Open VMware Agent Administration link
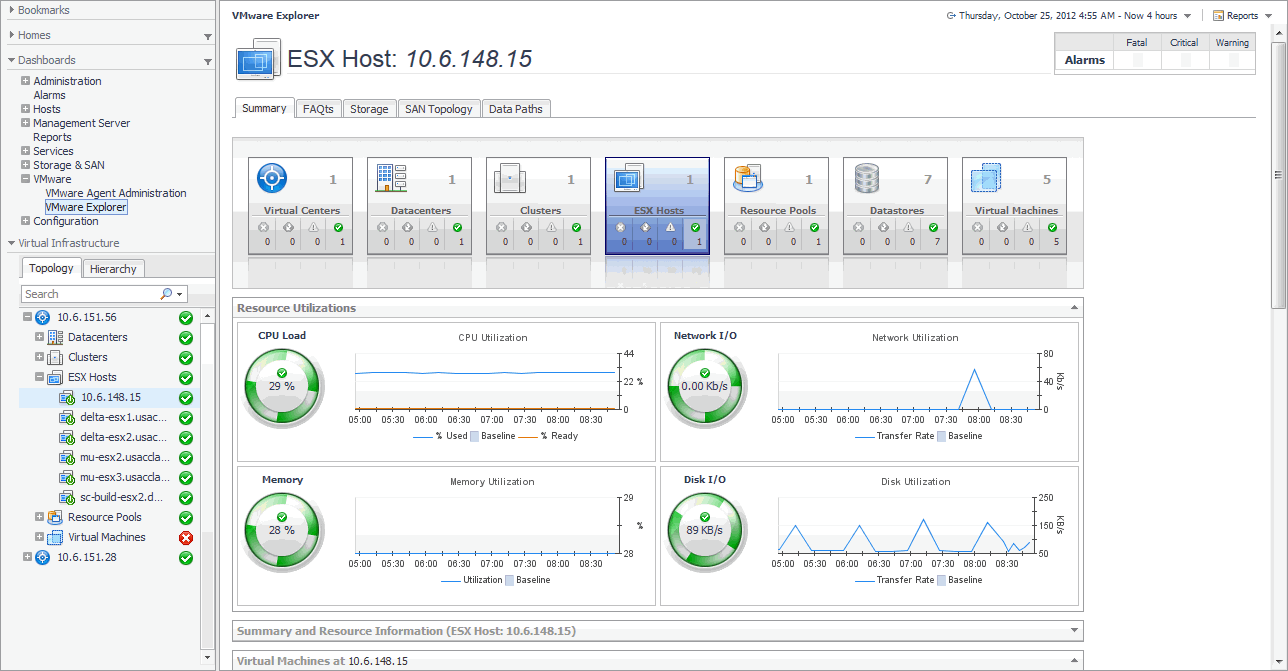 [116, 193]
